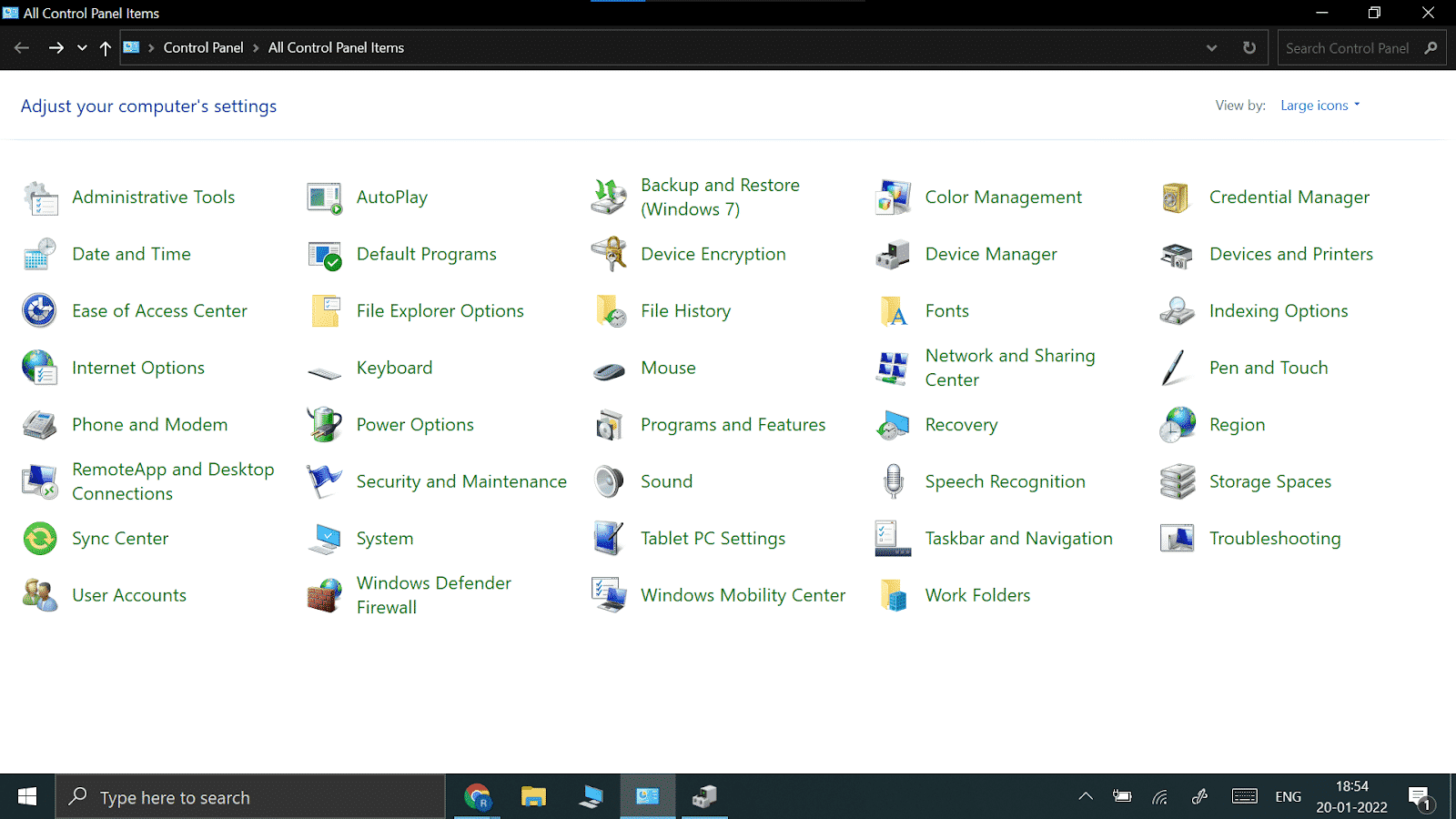This screenshot has width=1456, height=819.
Task: Click the Internet Options globe icon
Action: point(40,369)
